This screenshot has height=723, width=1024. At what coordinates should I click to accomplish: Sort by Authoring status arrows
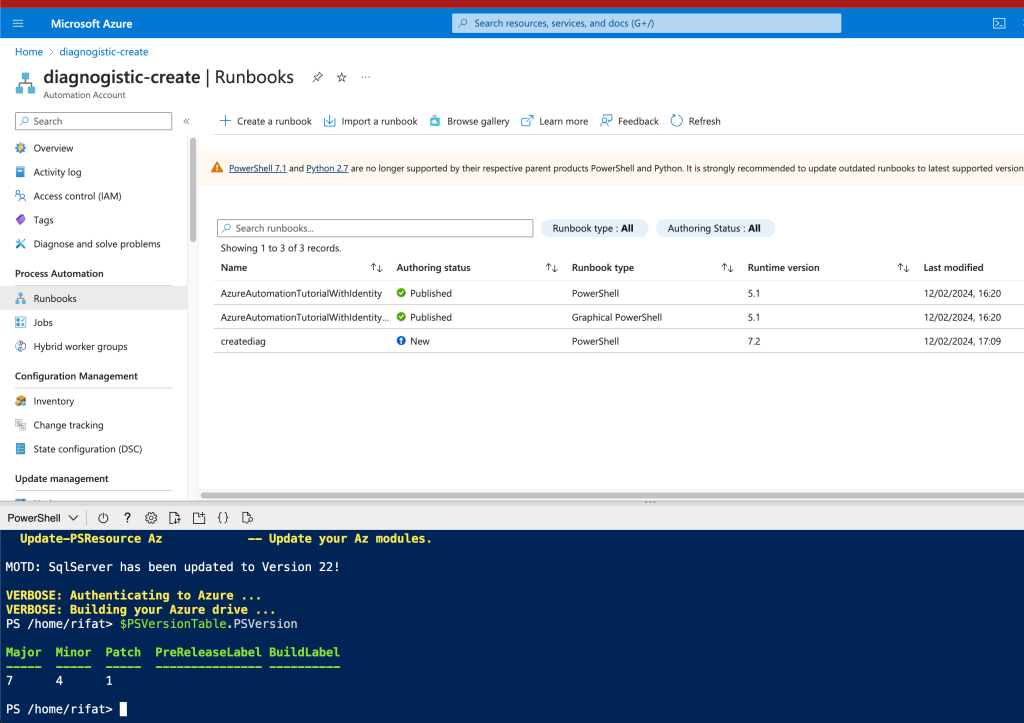coord(552,268)
